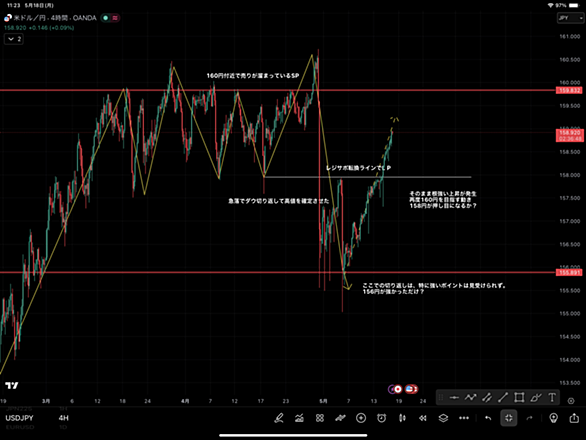Screen dimensions: 586x440
Task: Select the horizontal line drawing tool
Action: [454, 397]
